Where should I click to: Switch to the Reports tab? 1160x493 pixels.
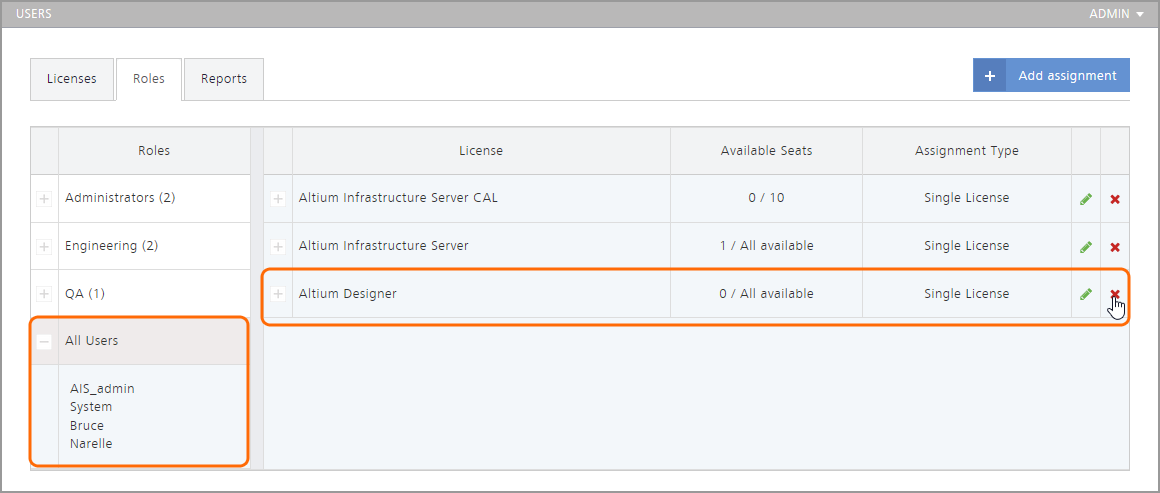(x=224, y=79)
